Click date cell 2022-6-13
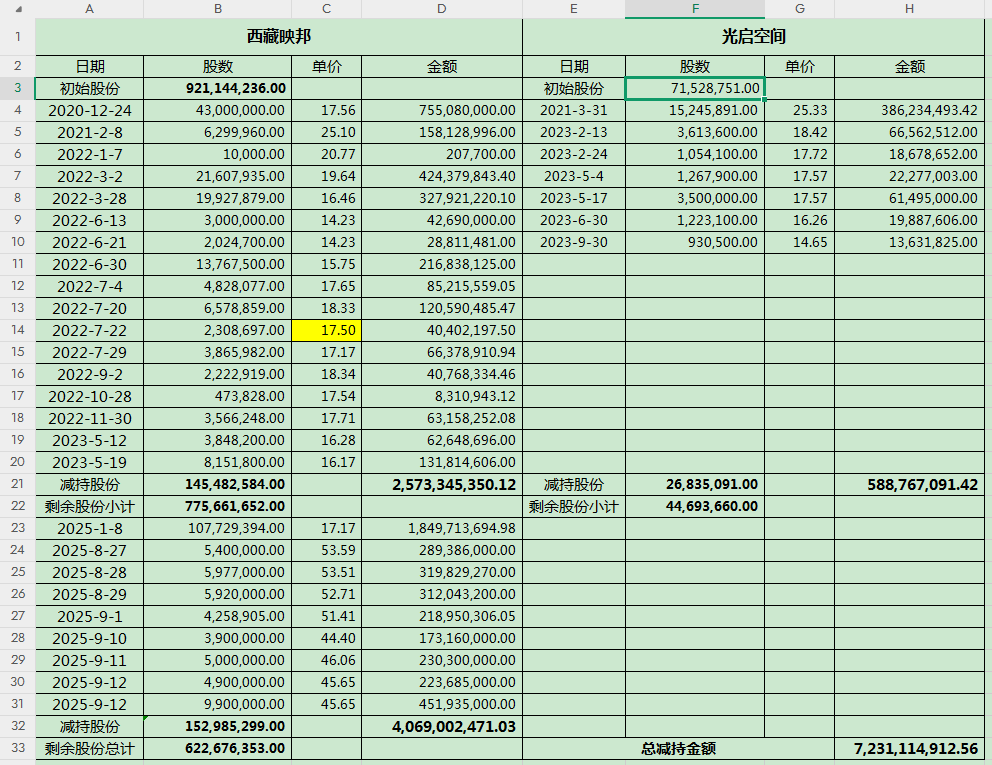 [x=89, y=220]
